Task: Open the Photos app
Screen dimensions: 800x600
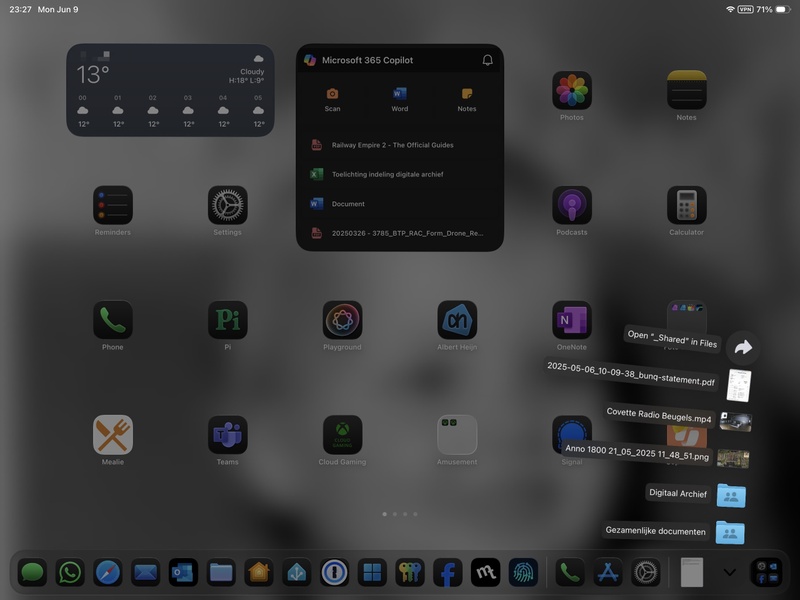Action: point(571,90)
